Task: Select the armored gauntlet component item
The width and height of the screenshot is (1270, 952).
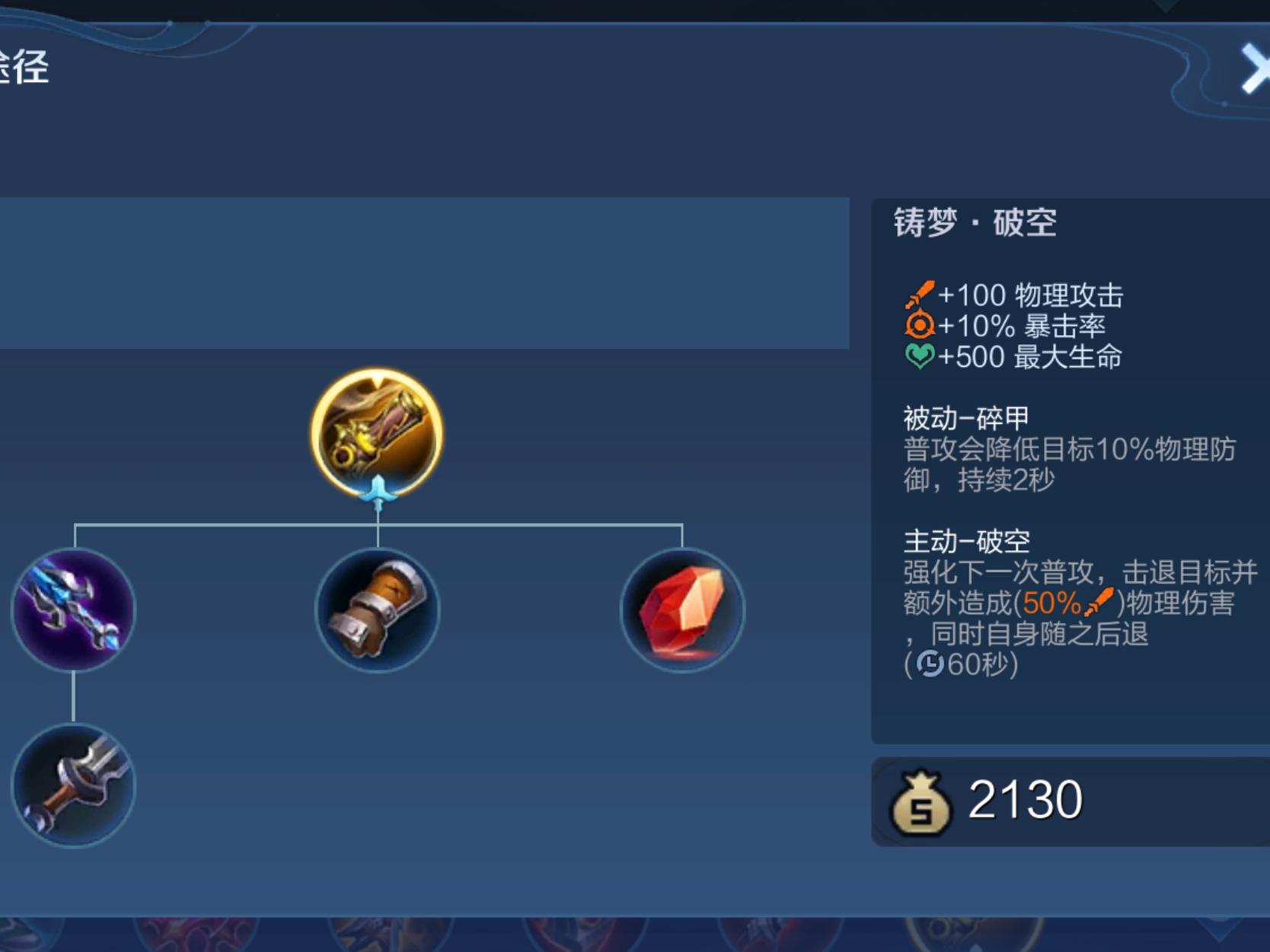Action: [378, 610]
